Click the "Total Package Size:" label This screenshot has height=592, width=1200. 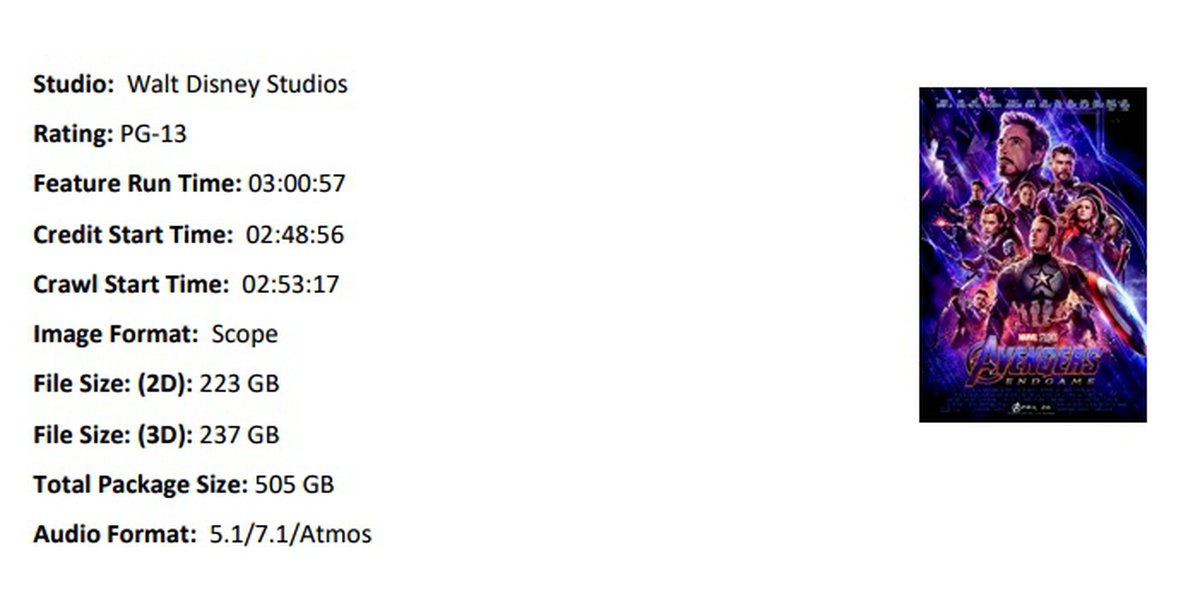140,485
